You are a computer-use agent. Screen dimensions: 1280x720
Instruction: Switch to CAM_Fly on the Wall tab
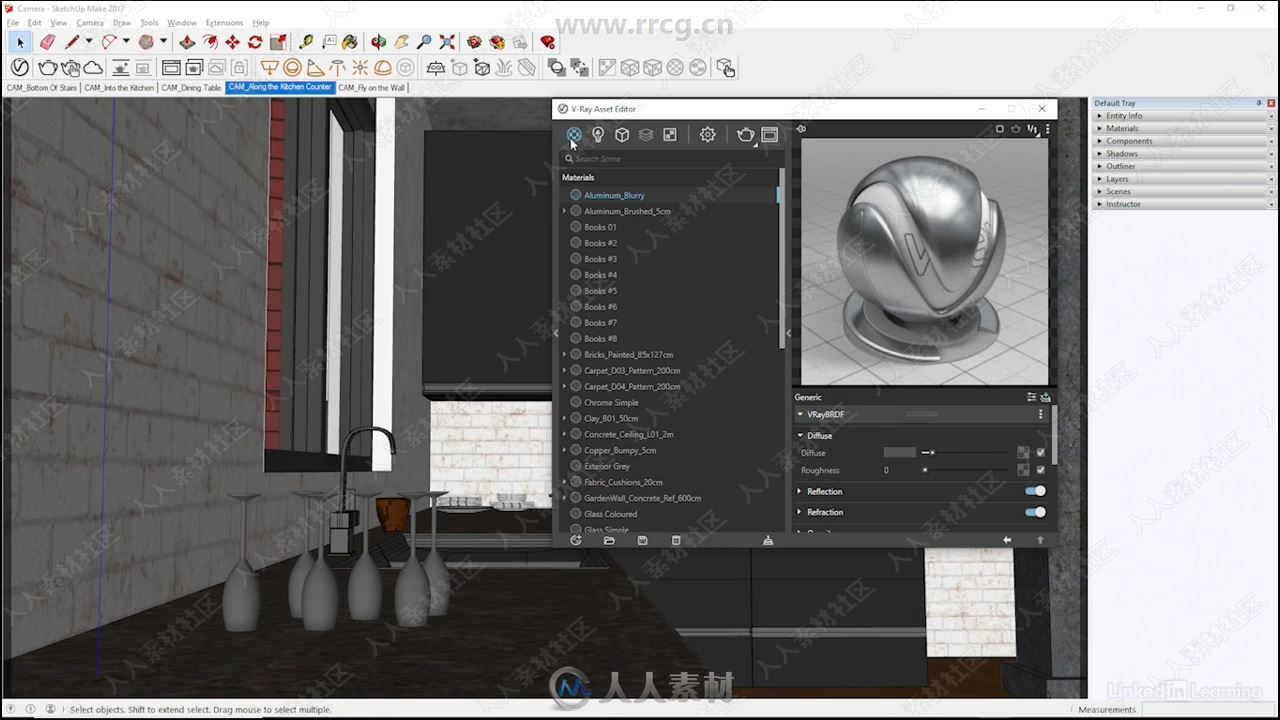coord(371,88)
